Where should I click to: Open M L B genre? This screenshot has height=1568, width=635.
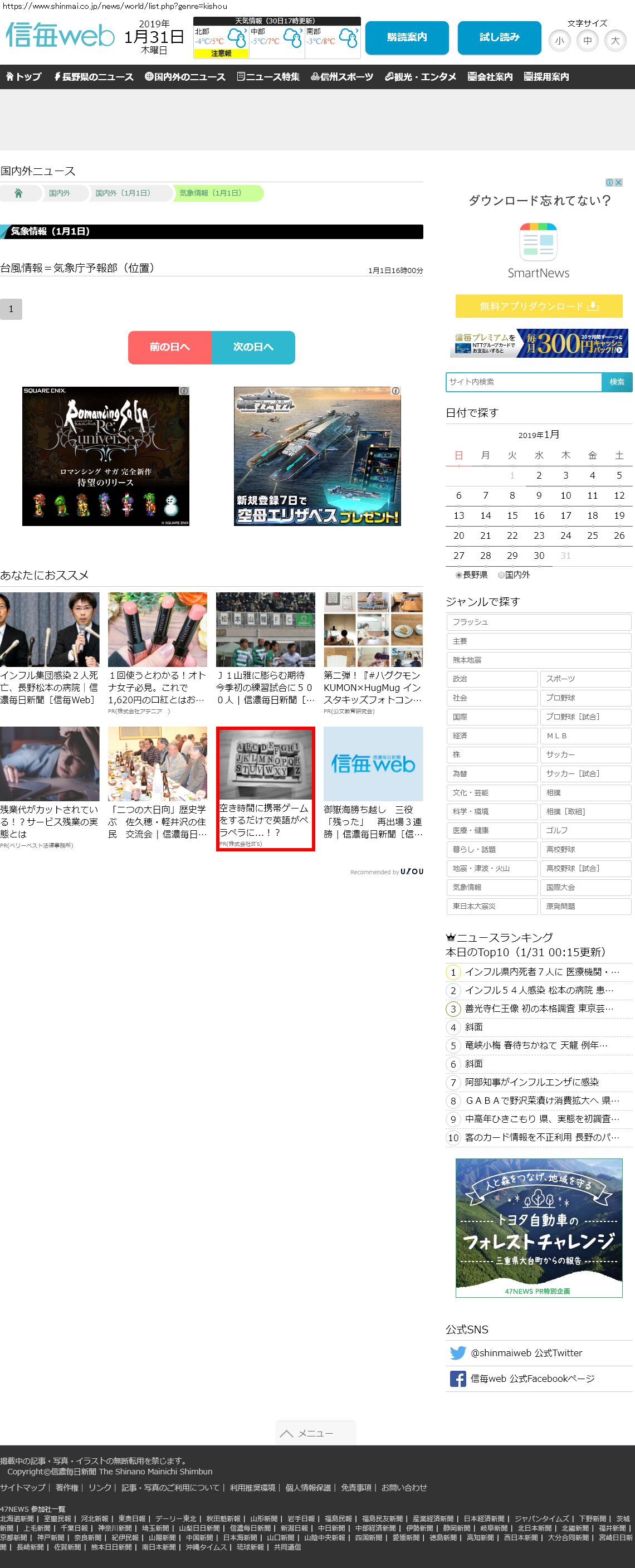tap(586, 736)
